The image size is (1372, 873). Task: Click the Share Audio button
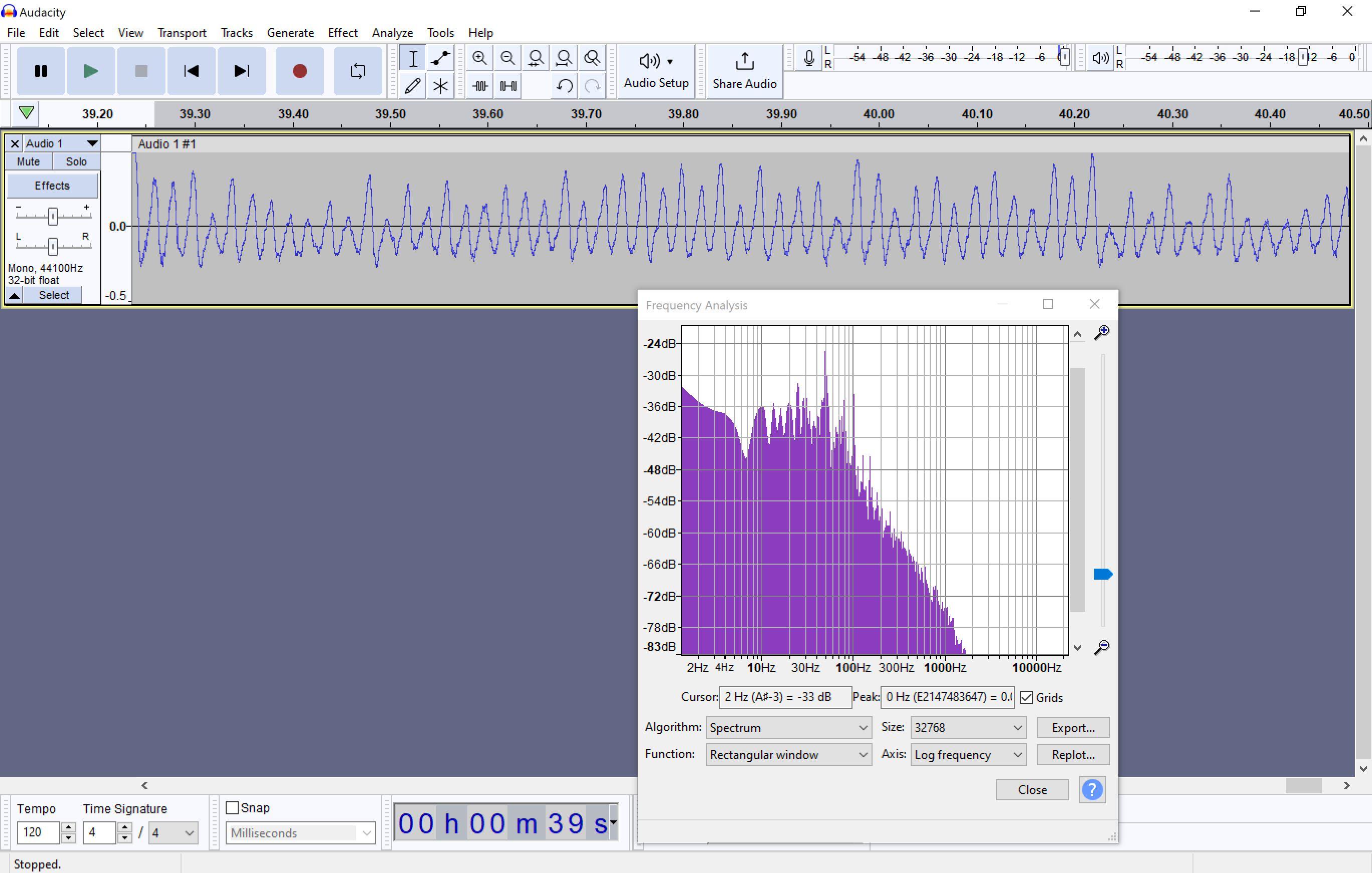click(x=745, y=71)
